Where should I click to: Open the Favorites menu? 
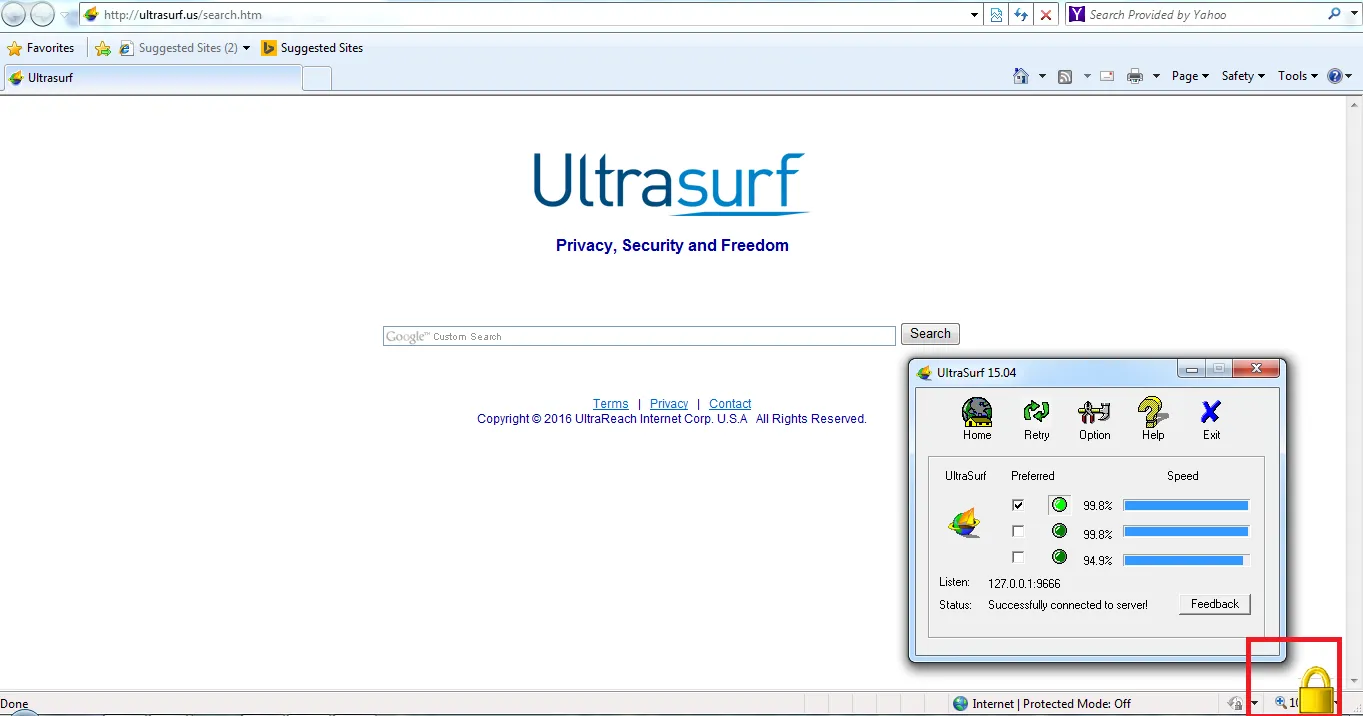click(41, 48)
